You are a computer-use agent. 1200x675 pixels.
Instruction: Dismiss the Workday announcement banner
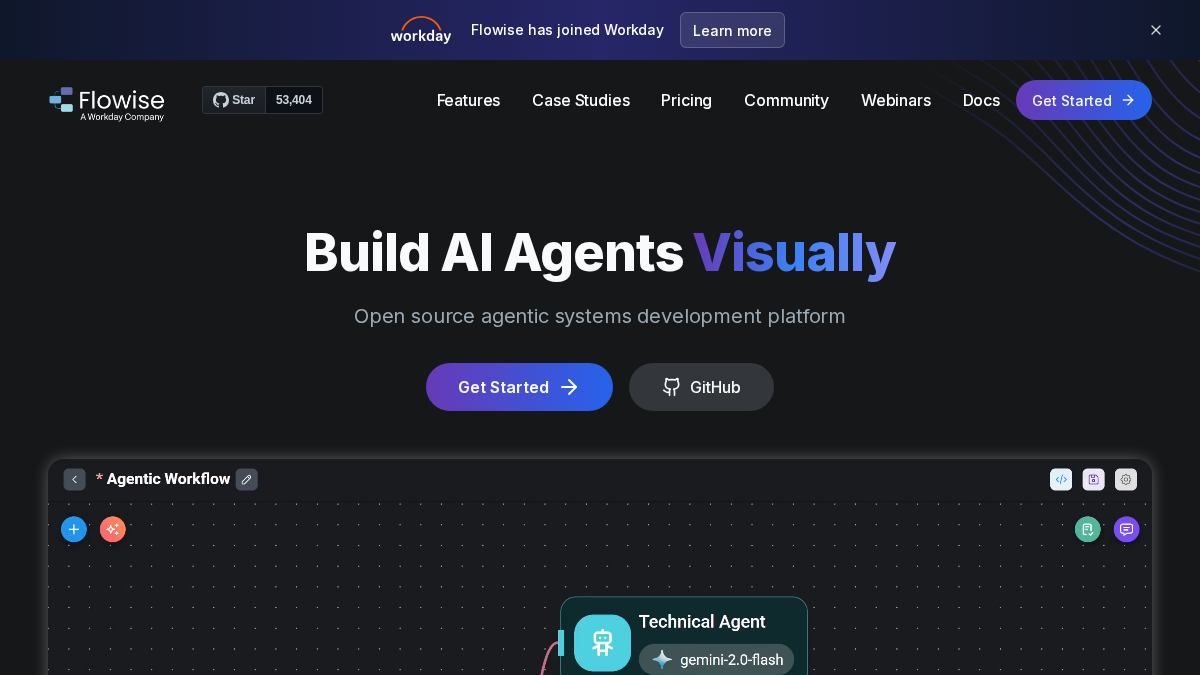1156,30
